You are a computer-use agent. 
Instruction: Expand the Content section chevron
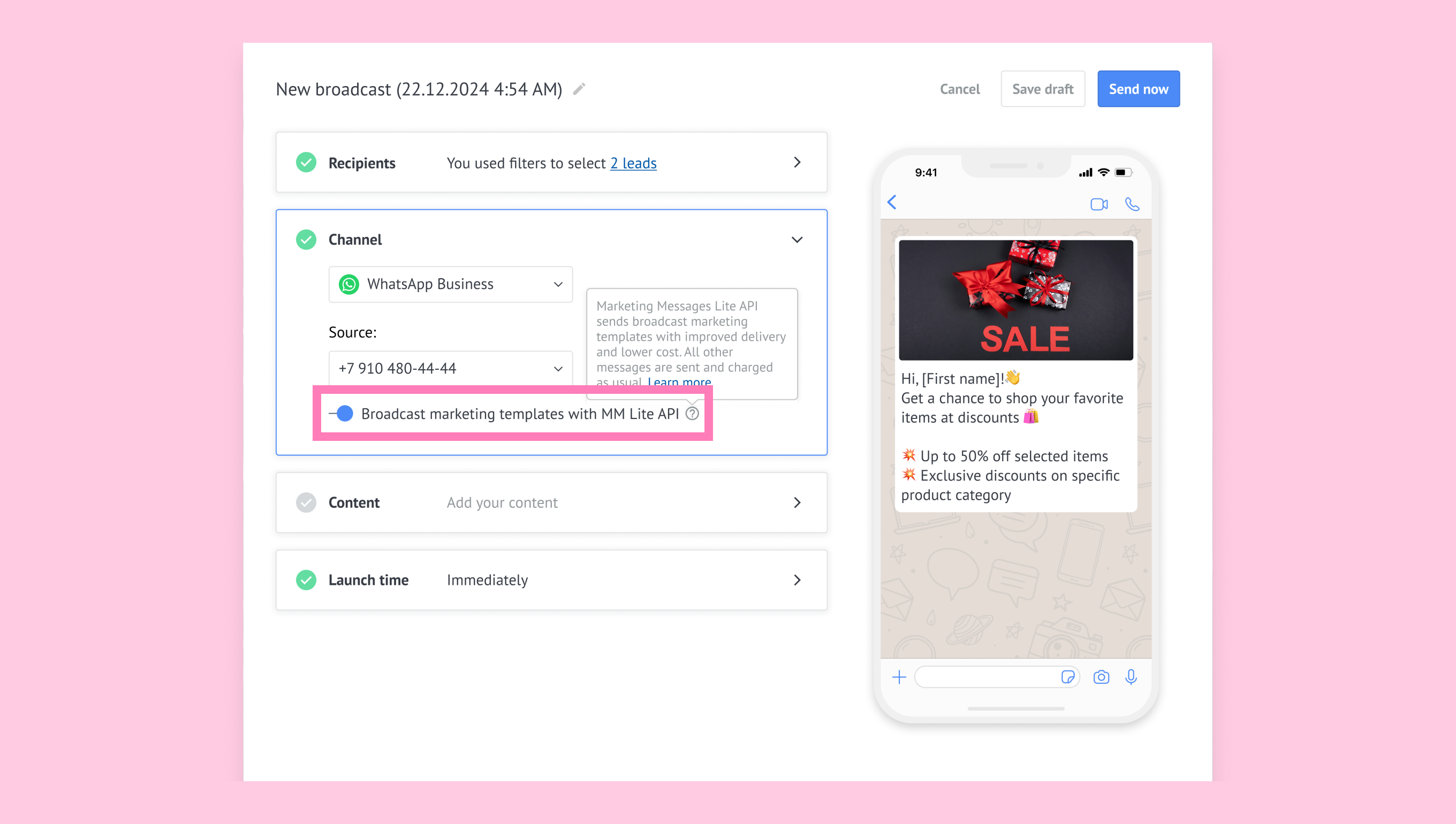(797, 502)
